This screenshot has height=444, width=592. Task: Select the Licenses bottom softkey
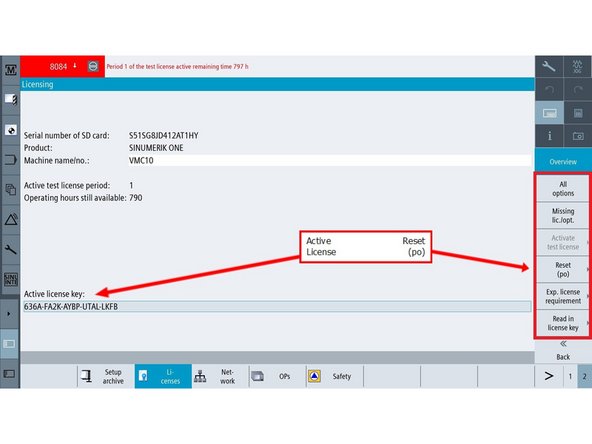point(163,376)
